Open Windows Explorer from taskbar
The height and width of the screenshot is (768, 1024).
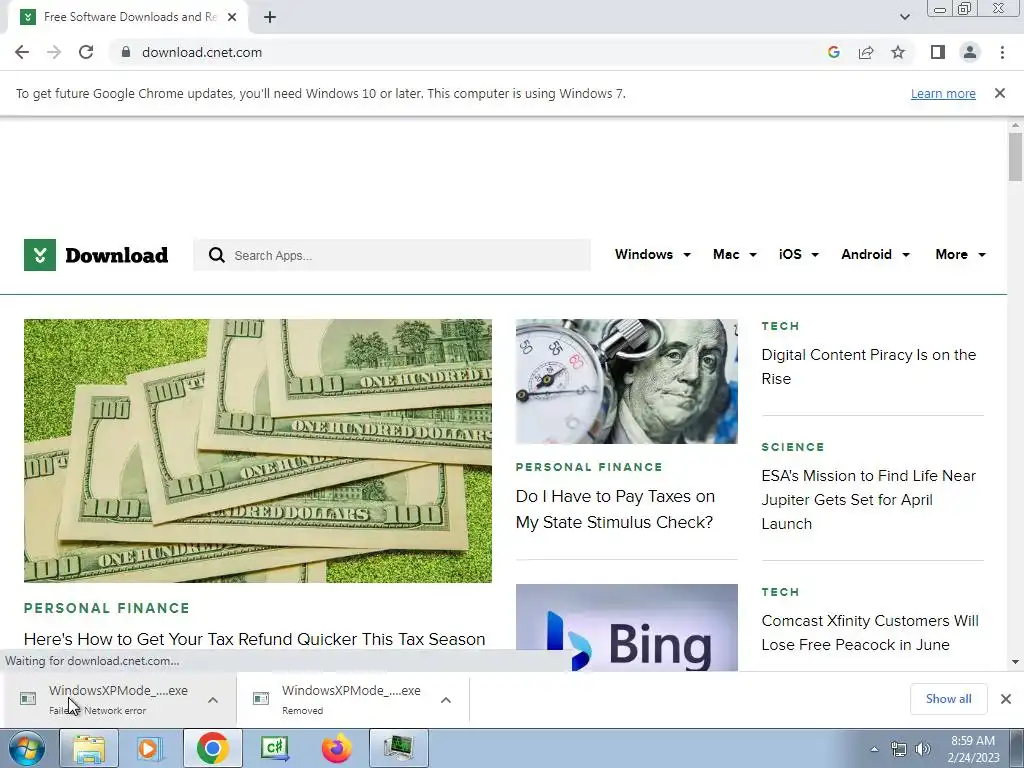coord(89,748)
